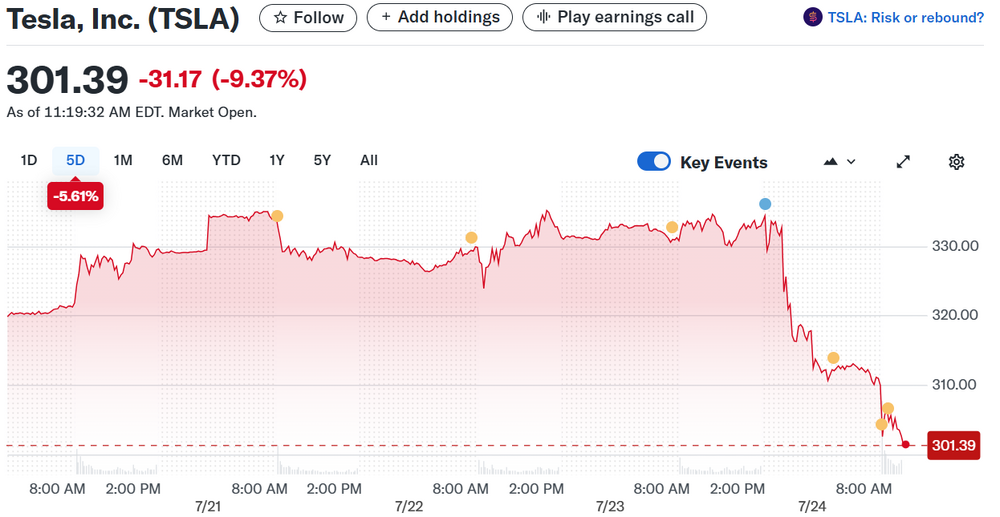Viewport: 1000px width, 517px height.
Task: Switch to the 1D range tab
Action: point(29,160)
